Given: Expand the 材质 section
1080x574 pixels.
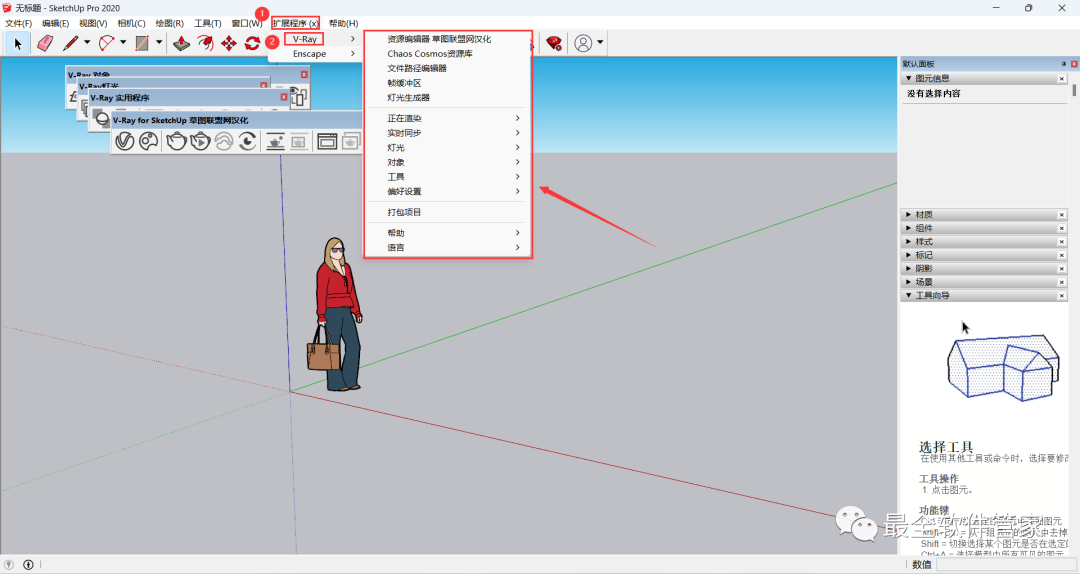Looking at the screenshot, I should pyautogui.click(x=908, y=215).
